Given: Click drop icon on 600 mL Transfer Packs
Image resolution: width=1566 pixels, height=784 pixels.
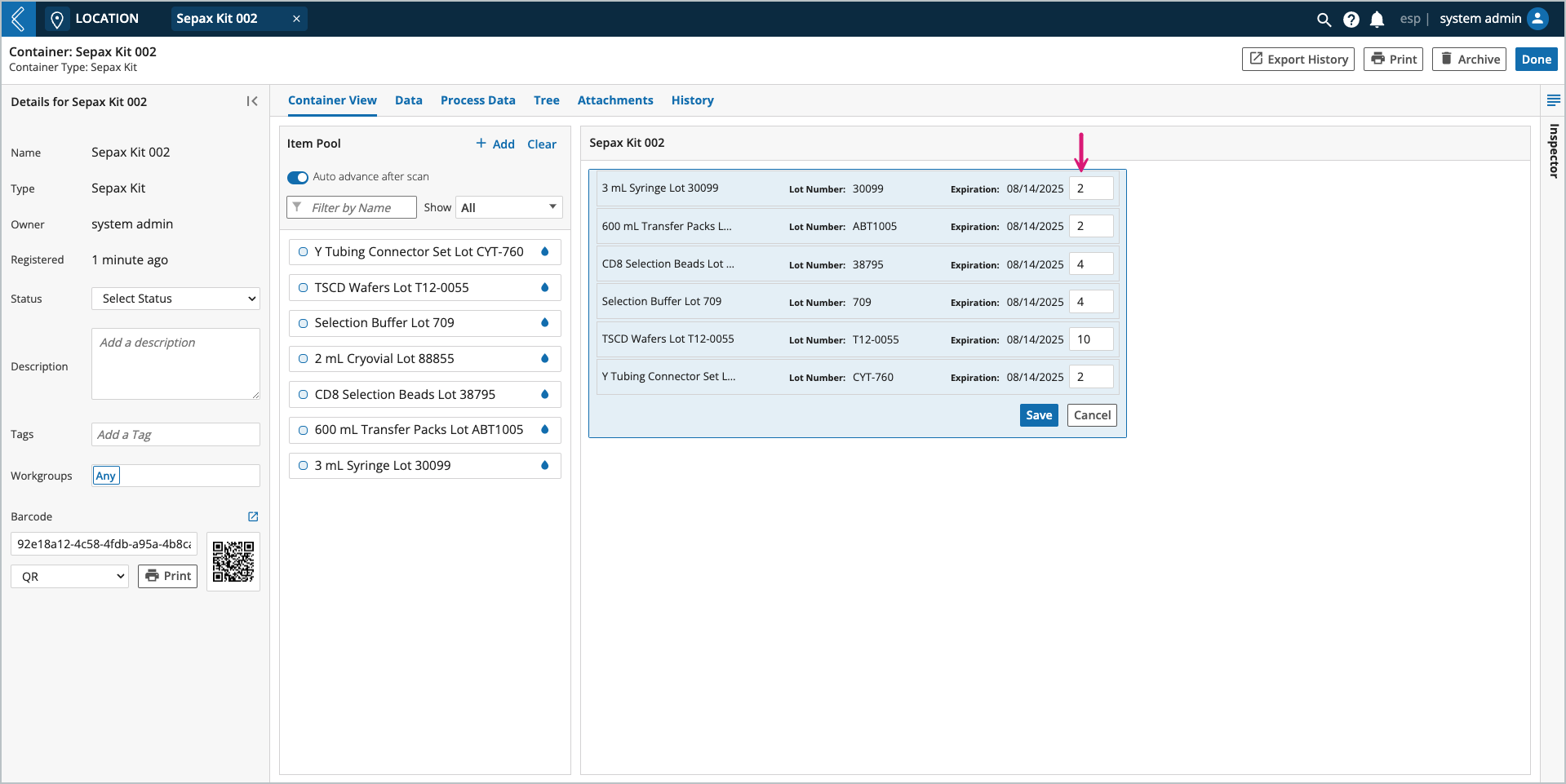Looking at the screenshot, I should point(544,429).
